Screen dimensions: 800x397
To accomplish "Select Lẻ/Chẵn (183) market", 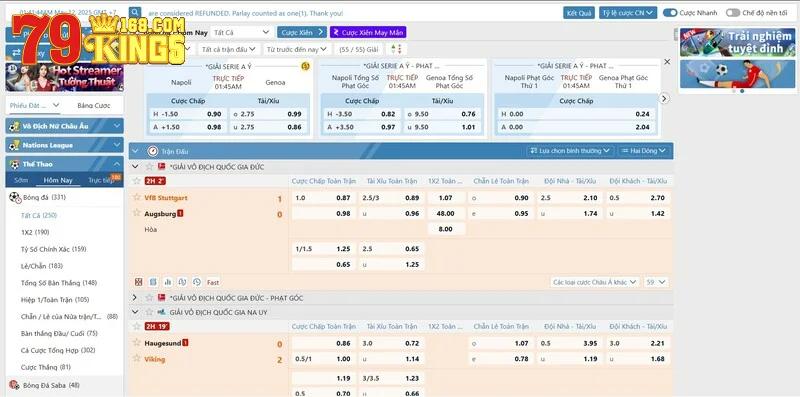I will pyautogui.click(x=42, y=266).
